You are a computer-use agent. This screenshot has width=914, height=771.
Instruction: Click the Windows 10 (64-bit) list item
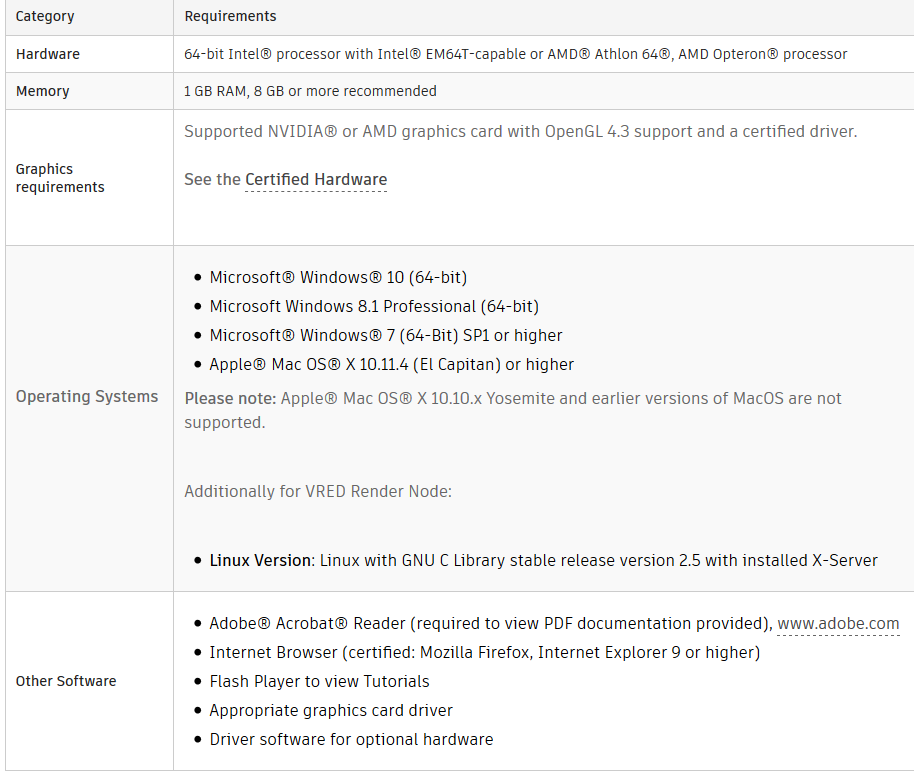point(338,277)
